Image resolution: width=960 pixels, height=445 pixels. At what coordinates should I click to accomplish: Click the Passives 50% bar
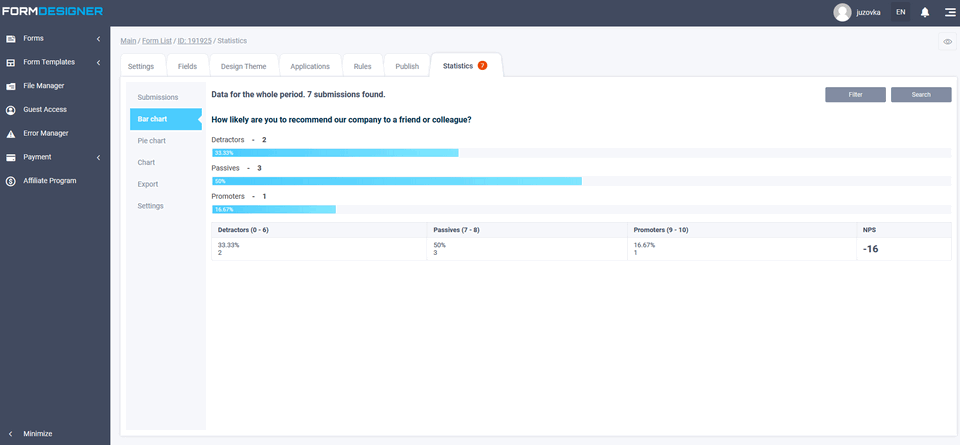(x=397, y=181)
